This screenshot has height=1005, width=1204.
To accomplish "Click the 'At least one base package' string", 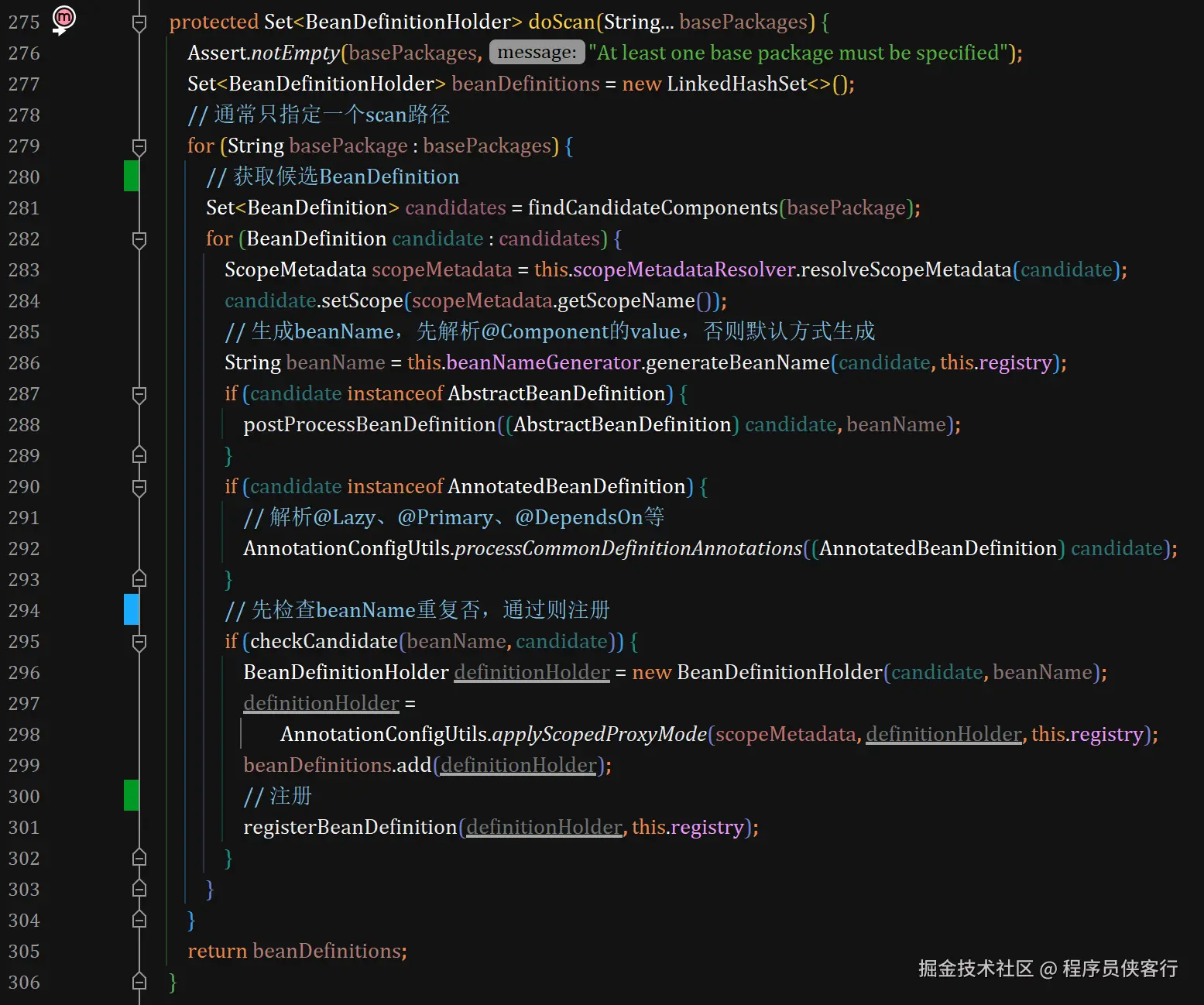I will [798, 53].
